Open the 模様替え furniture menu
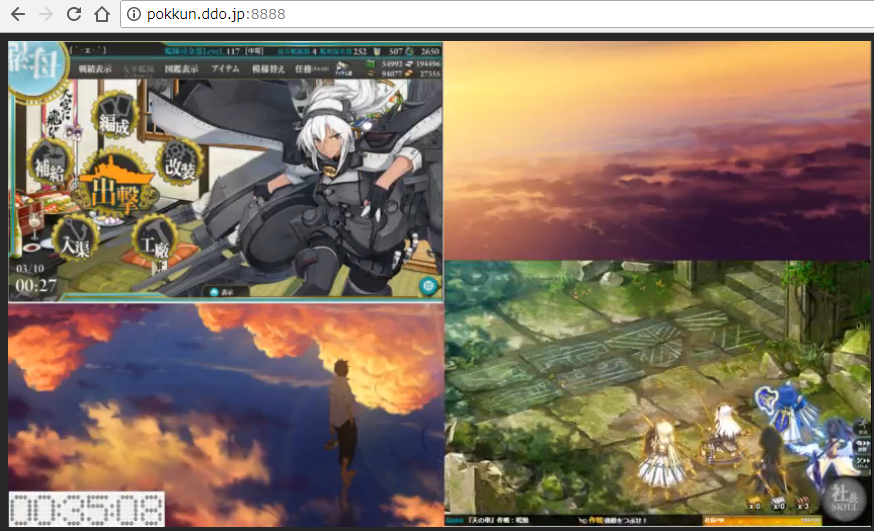The image size is (874, 531). pos(268,69)
